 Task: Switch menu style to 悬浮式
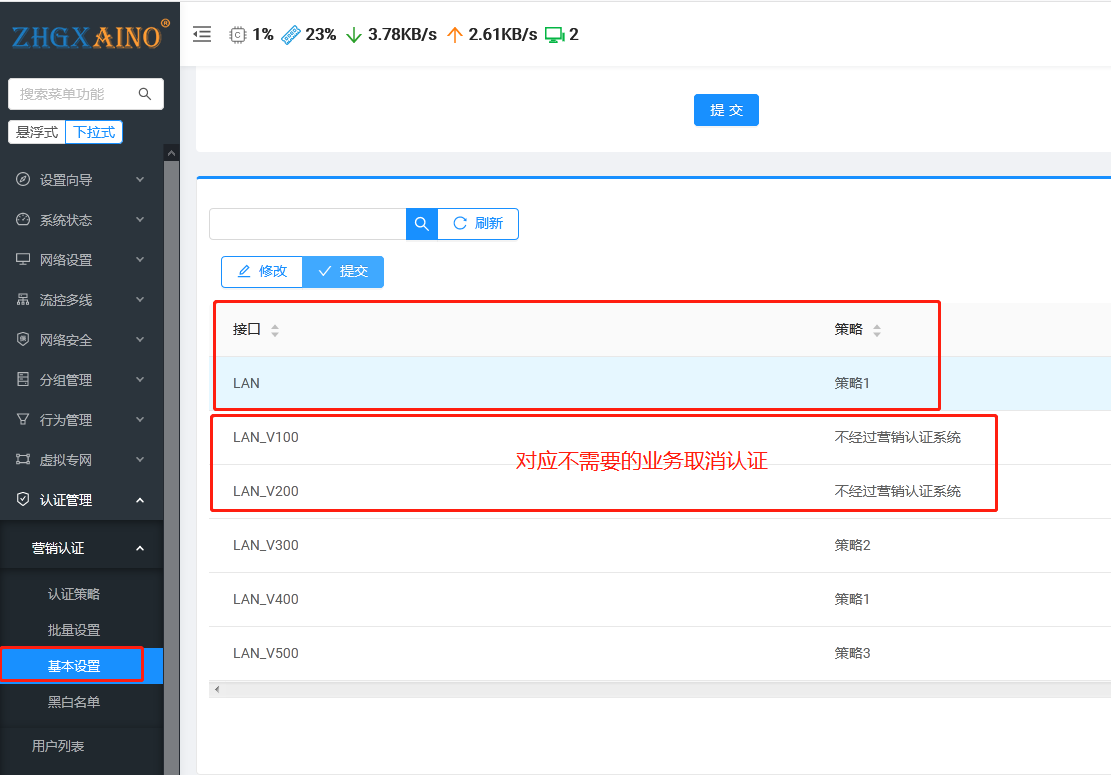(x=37, y=132)
